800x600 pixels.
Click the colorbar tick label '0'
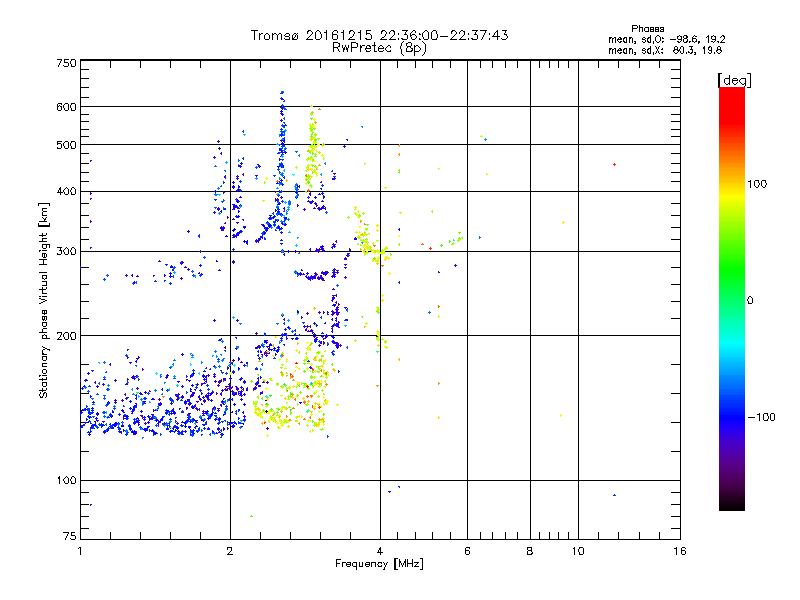tap(749, 300)
